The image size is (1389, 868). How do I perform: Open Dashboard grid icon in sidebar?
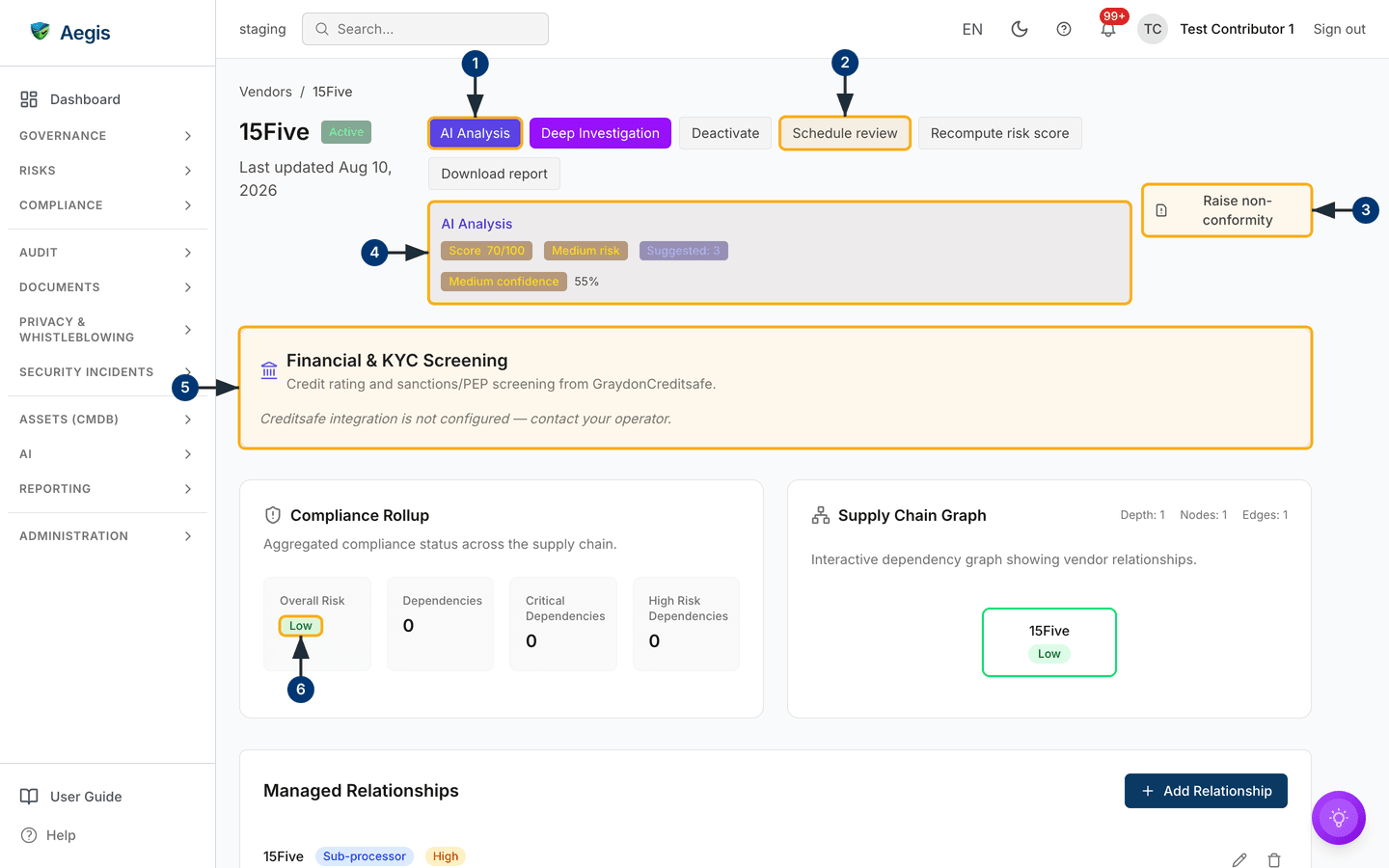29,99
